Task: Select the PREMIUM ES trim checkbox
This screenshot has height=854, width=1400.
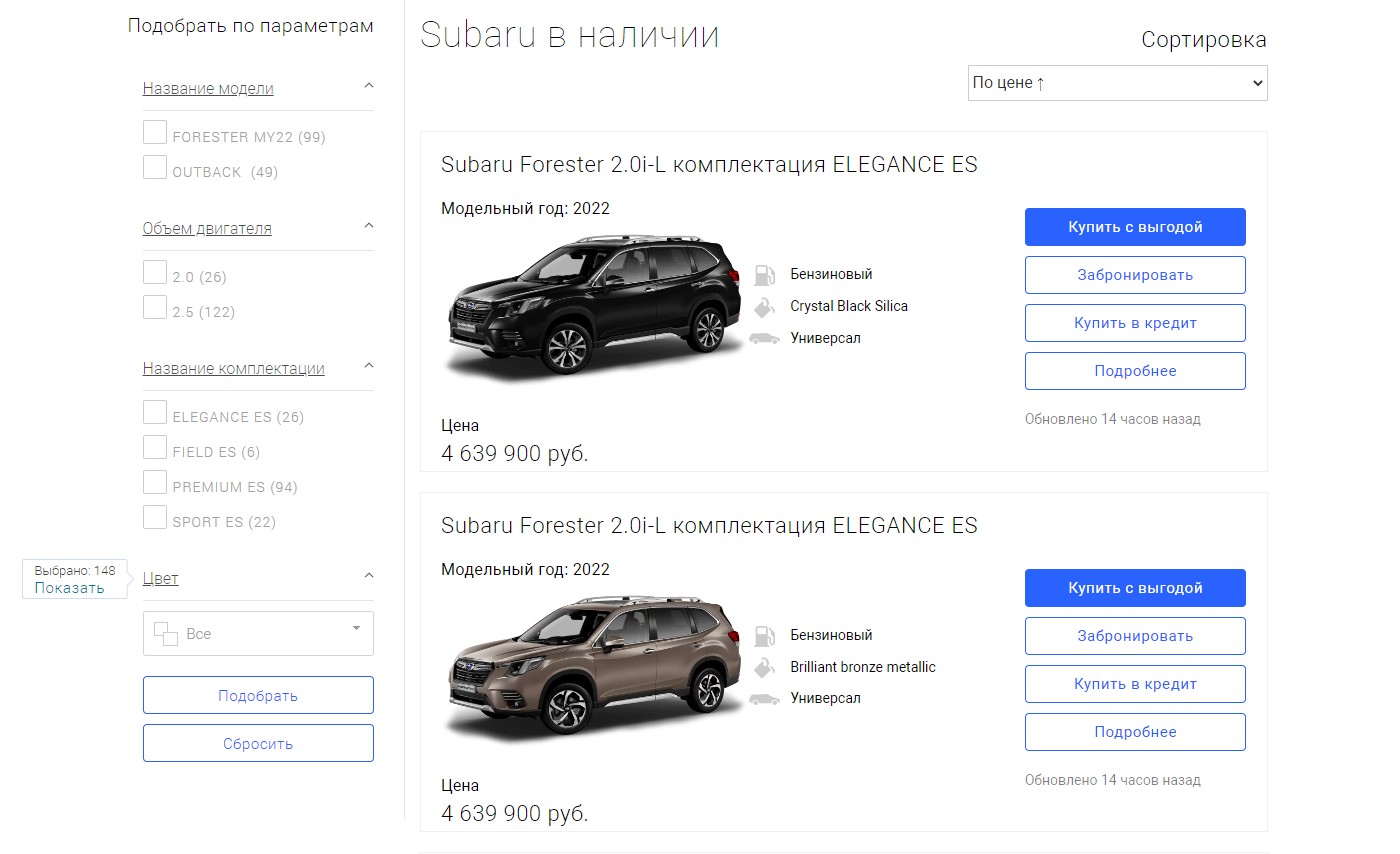Action: pyautogui.click(x=155, y=483)
